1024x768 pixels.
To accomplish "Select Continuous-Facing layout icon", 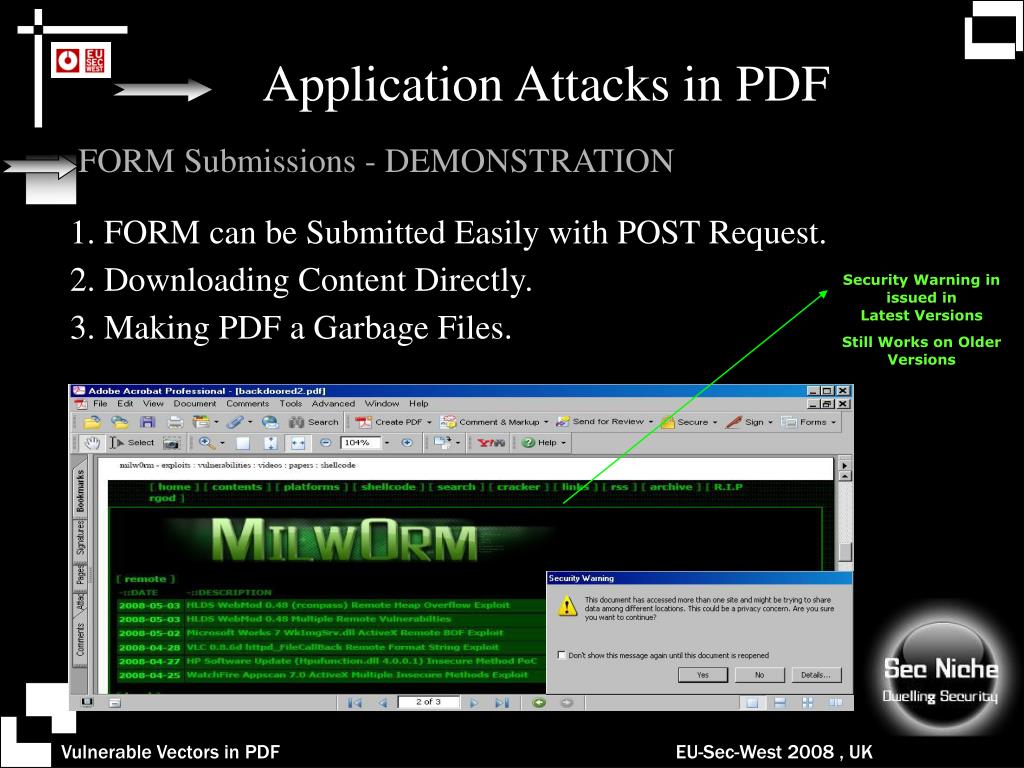I will [808, 703].
